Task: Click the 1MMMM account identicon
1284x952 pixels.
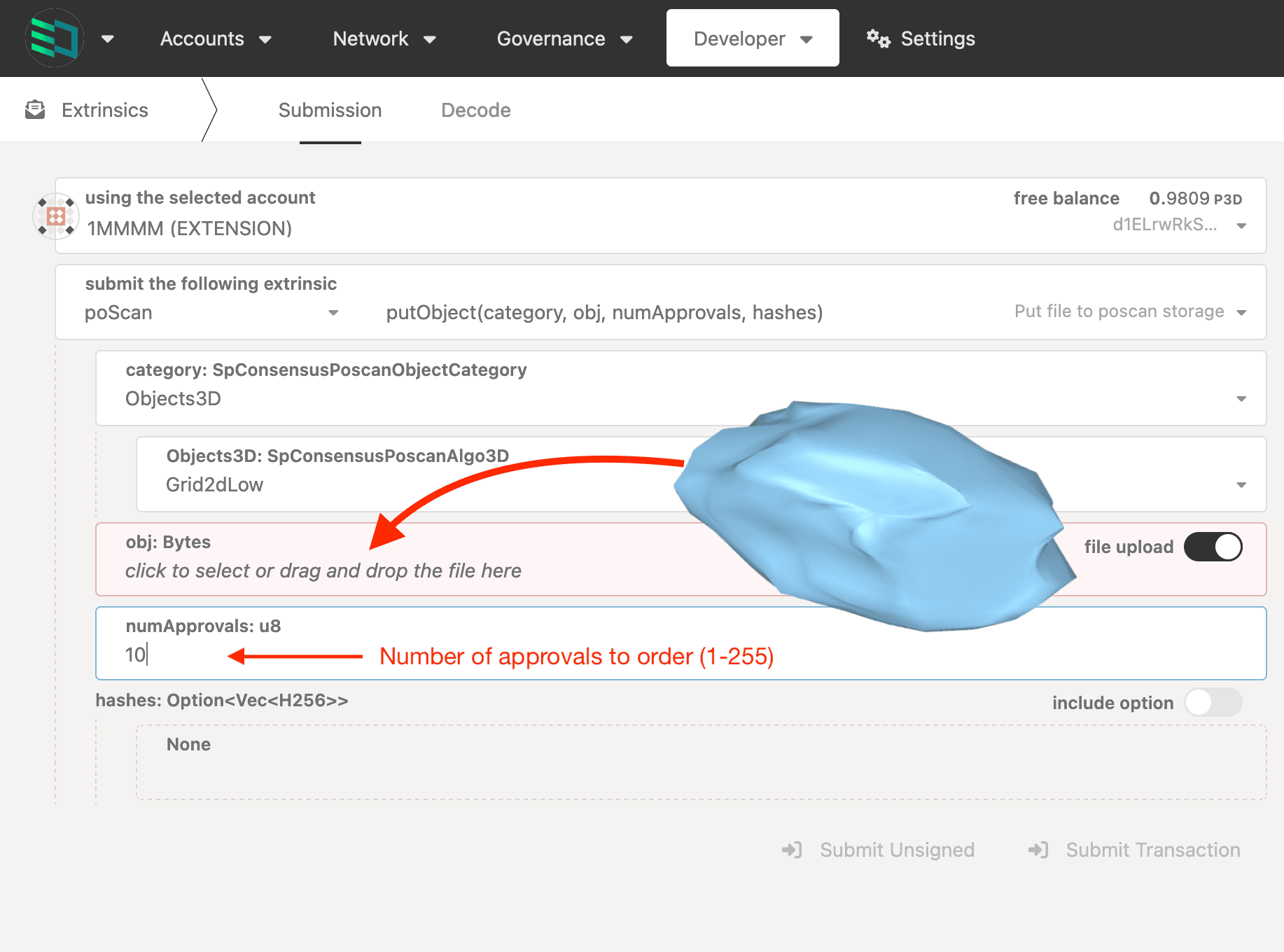Action: click(x=56, y=216)
